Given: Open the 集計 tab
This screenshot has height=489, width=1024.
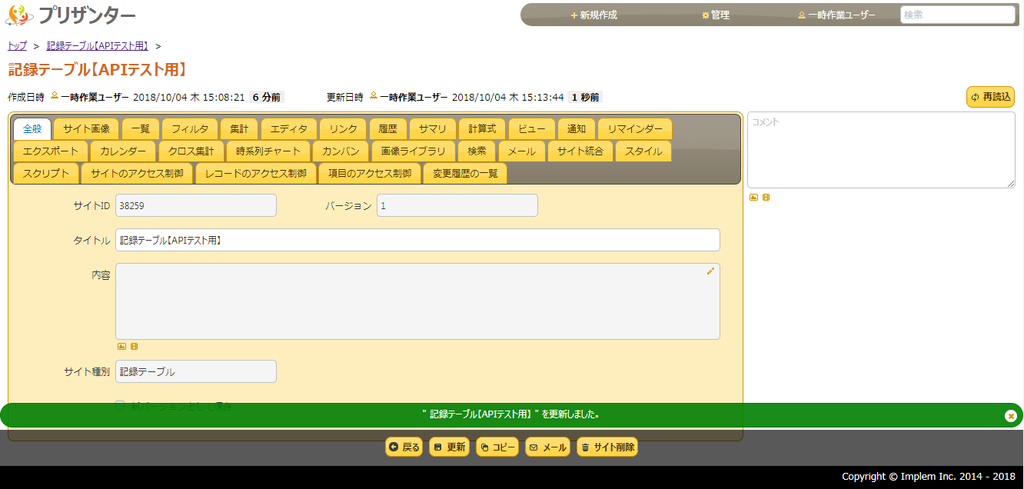Looking at the screenshot, I should pyautogui.click(x=239, y=129).
